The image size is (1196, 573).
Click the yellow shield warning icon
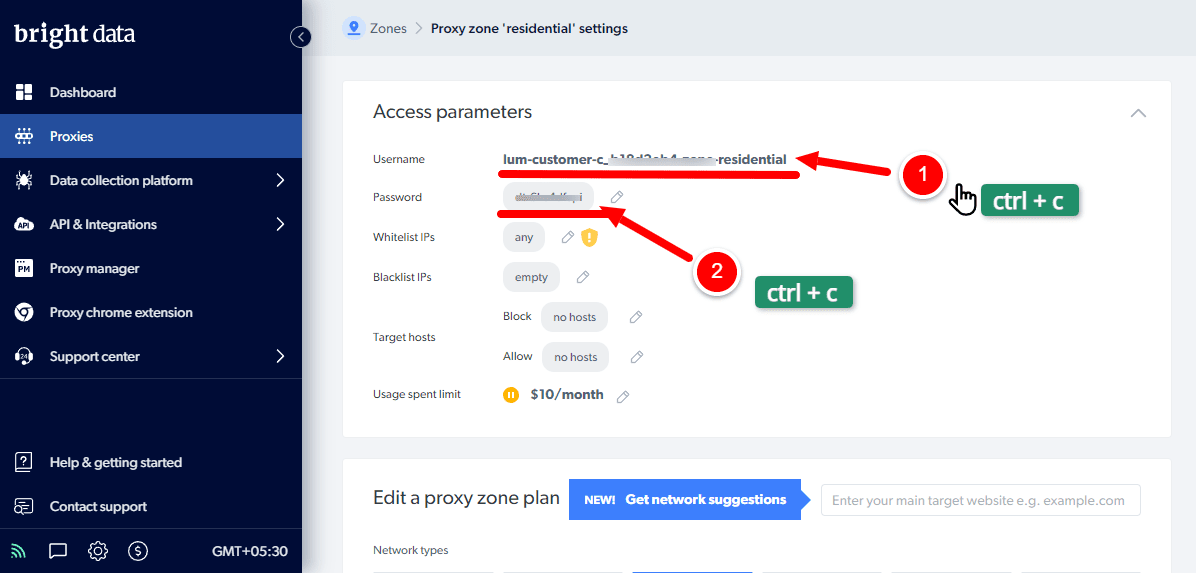click(589, 237)
